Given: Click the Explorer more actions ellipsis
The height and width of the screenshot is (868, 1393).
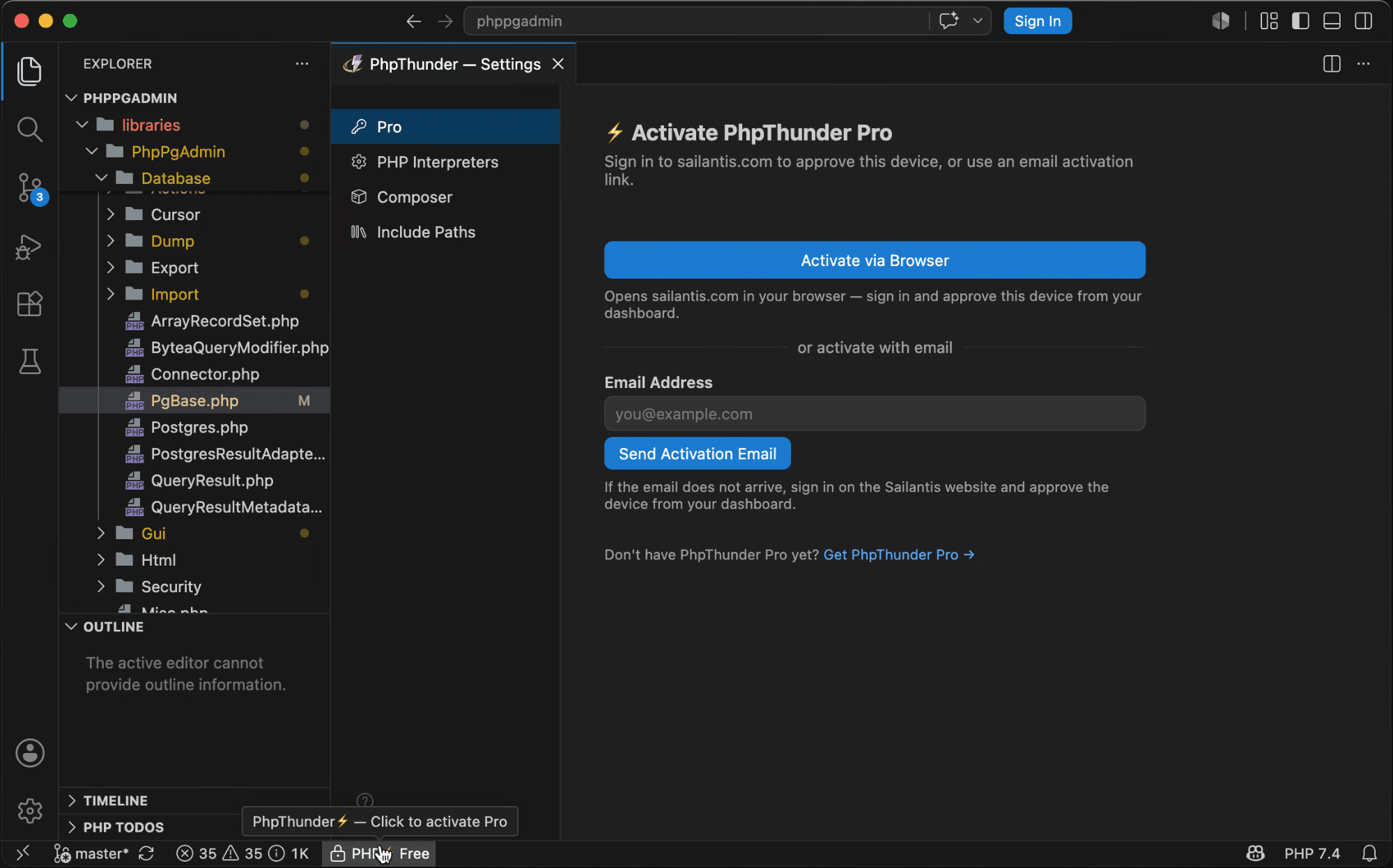Looking at the screenshot, I should tap(302, 63).
